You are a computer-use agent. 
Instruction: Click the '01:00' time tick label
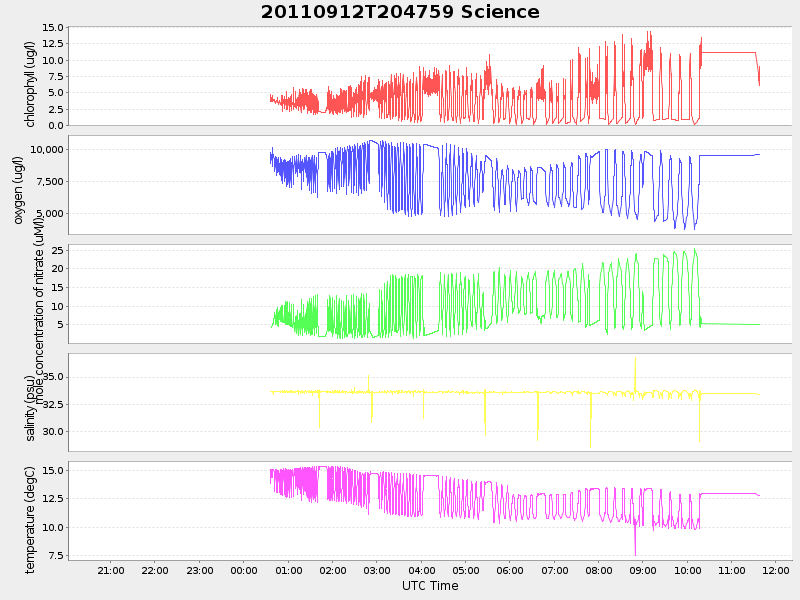tap(288, 570)
